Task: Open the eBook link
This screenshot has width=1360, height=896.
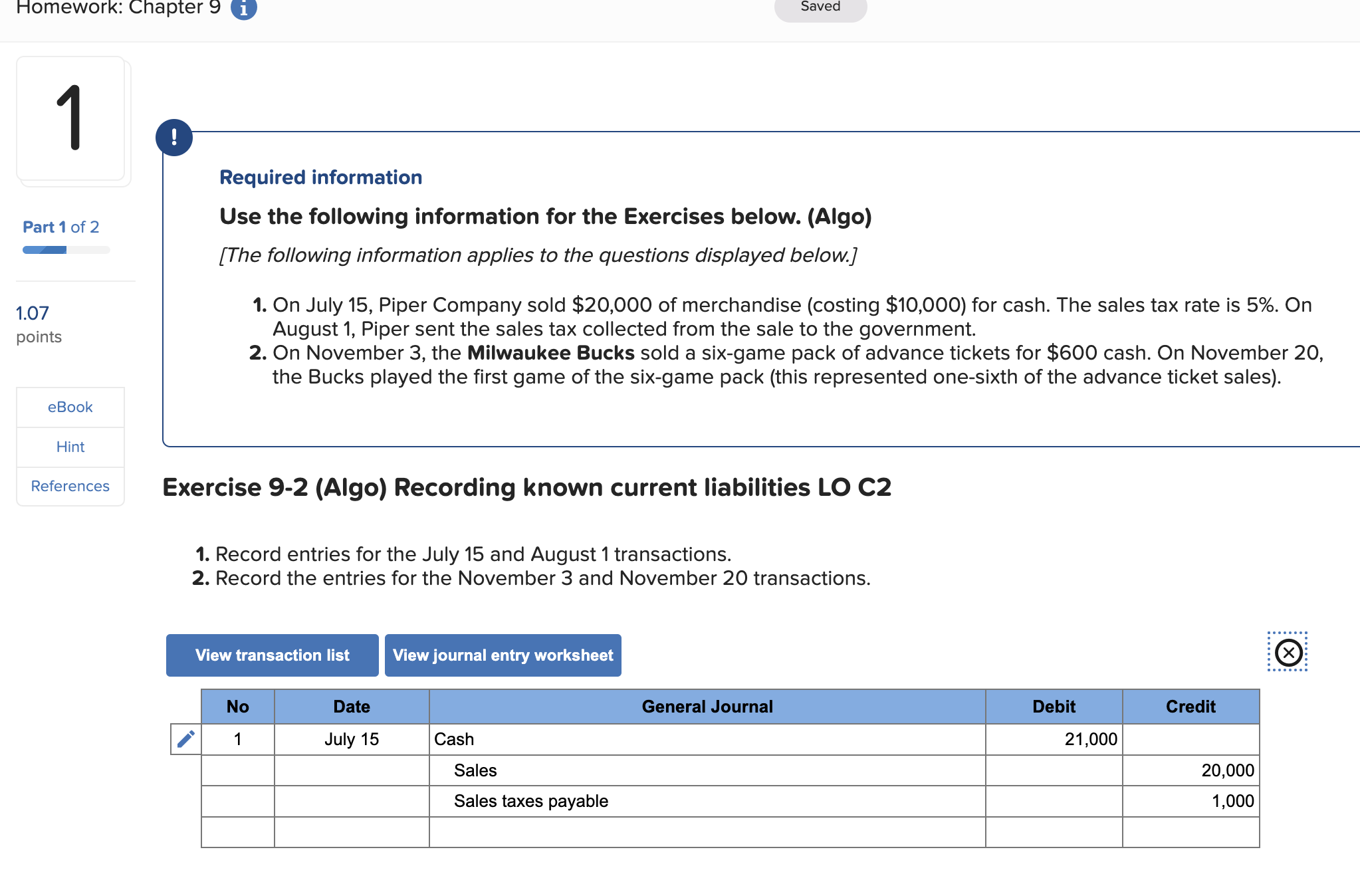Action: 70,407
